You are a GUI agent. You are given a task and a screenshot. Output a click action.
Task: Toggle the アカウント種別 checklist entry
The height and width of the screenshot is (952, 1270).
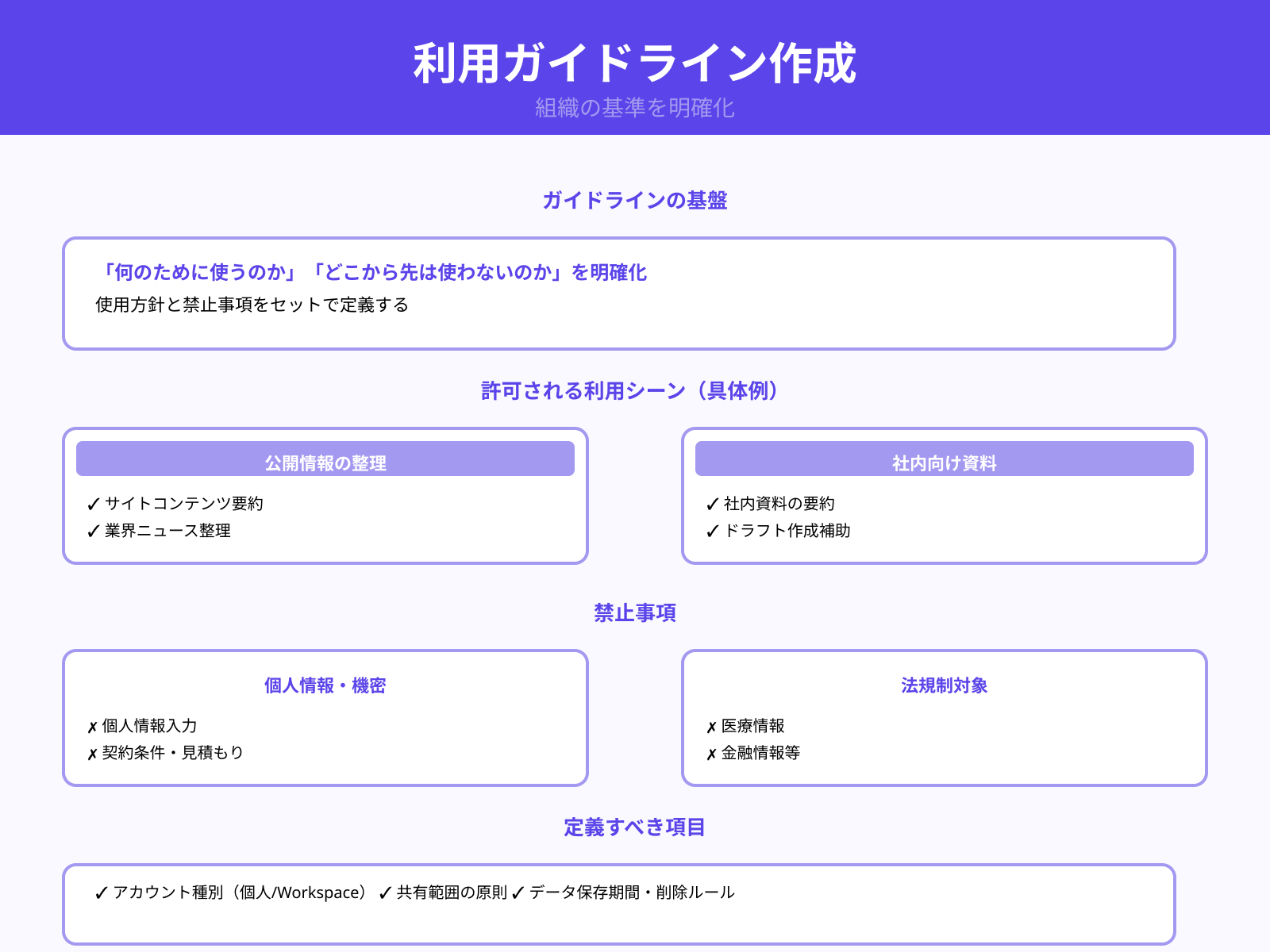pos(230,892)
